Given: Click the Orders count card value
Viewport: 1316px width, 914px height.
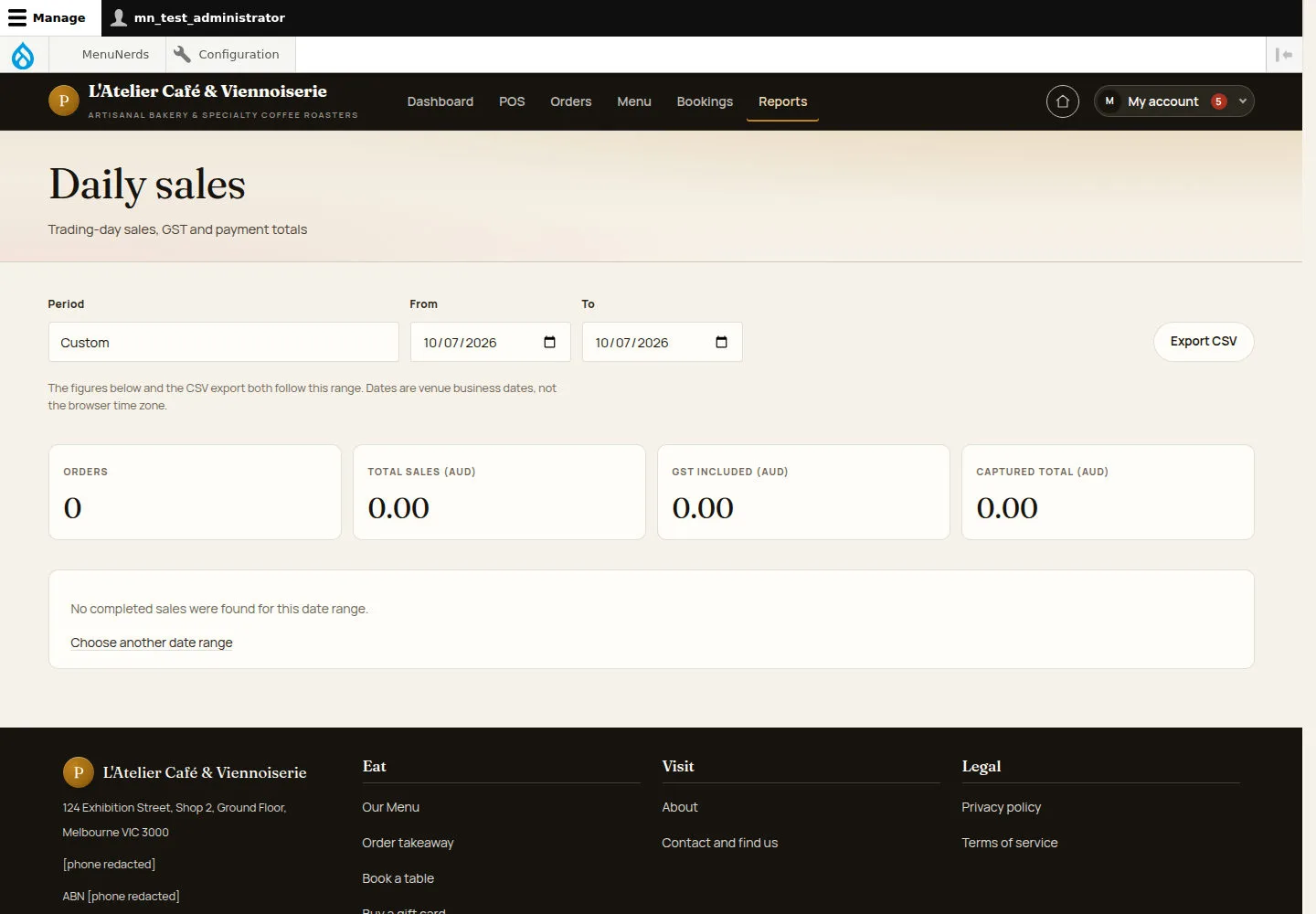Looking at the screenshot, I should tap(73, 508).
